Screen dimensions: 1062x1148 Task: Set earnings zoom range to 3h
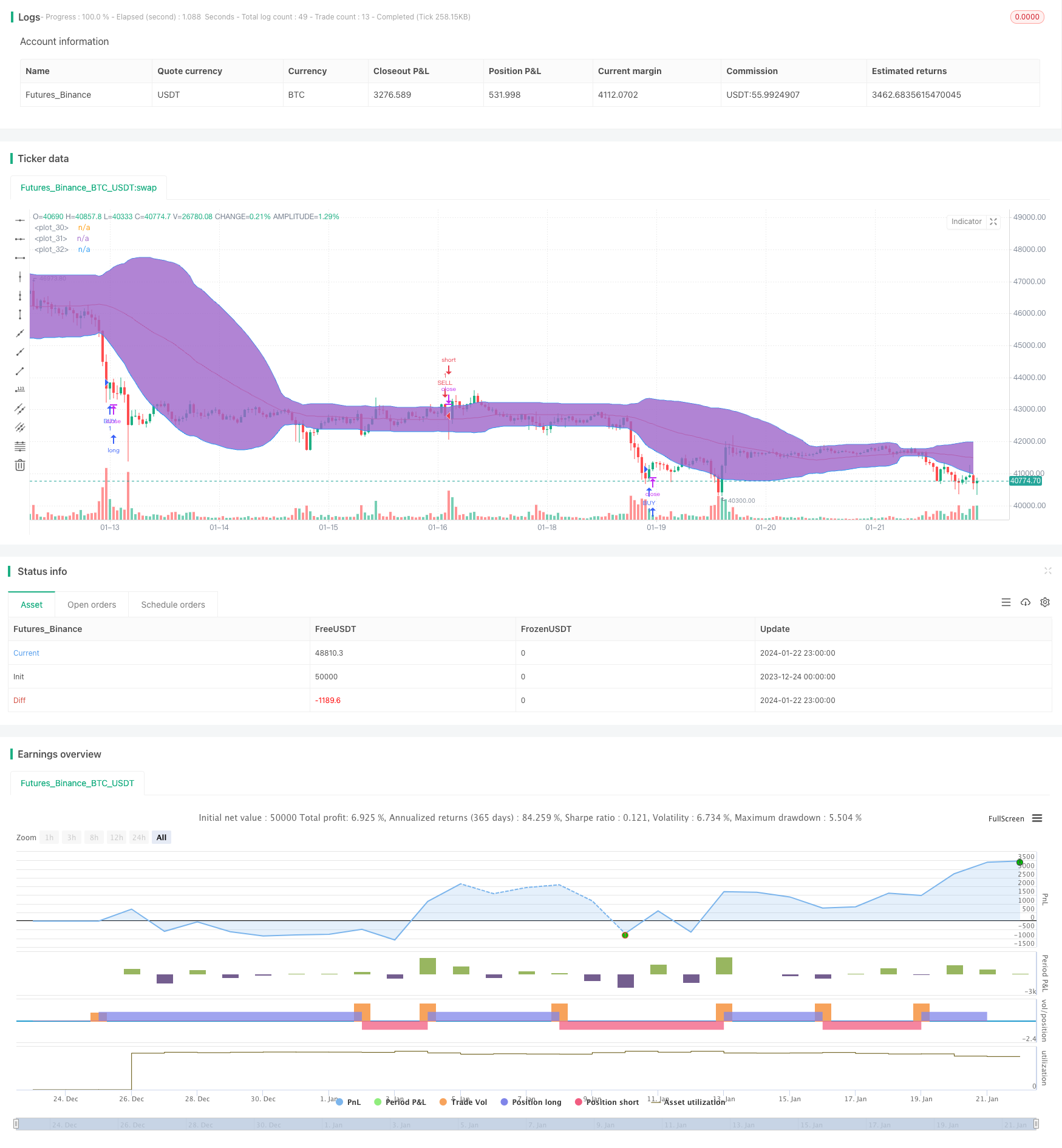coord(72,837)
